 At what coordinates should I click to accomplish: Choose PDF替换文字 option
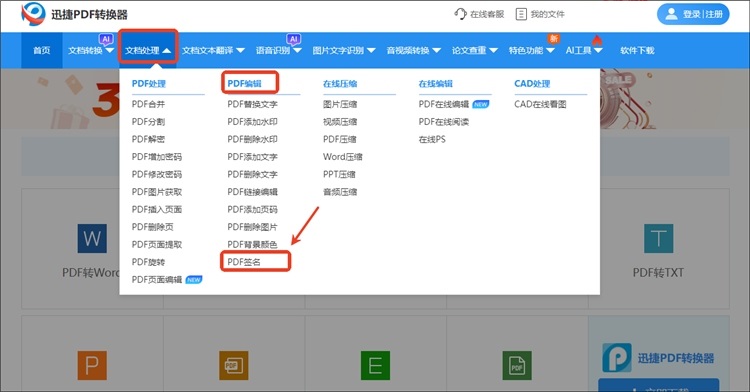click(253, 104)
